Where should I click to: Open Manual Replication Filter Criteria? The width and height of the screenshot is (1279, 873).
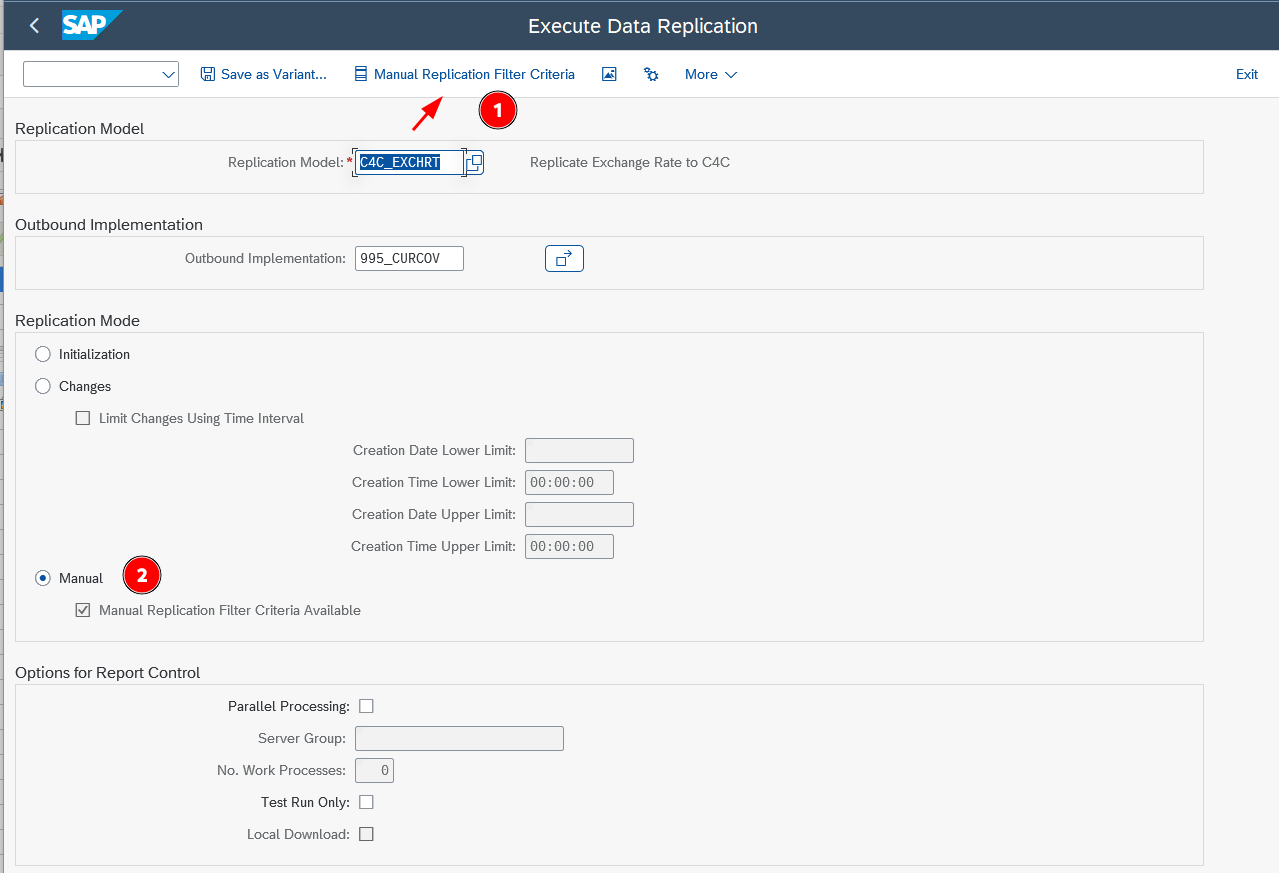pyautogui.click(x=464, y=74)
